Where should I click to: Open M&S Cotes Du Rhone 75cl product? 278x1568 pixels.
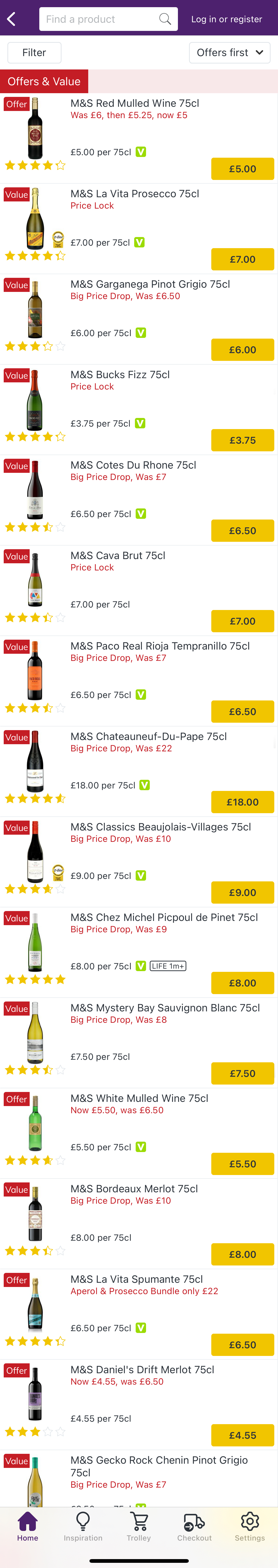(x=133, y=465)
